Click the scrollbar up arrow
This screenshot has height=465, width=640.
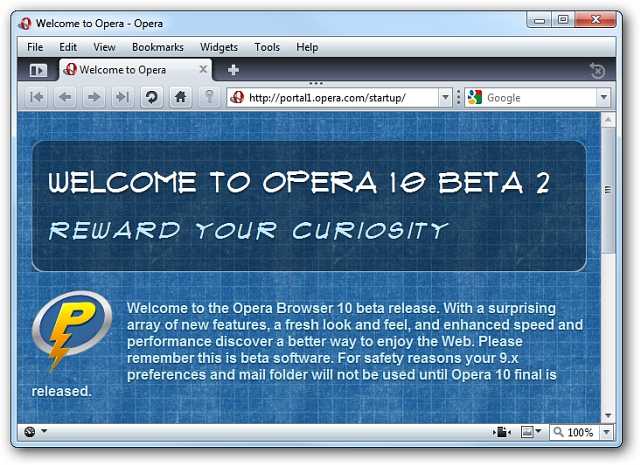click(608, 120)
